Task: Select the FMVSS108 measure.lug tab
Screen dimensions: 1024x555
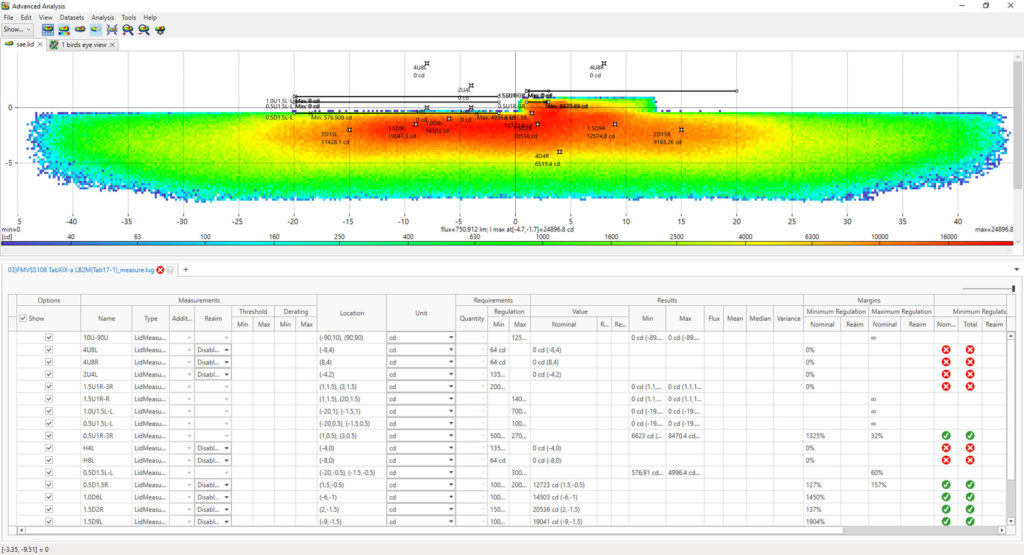Action: point(81,270)
